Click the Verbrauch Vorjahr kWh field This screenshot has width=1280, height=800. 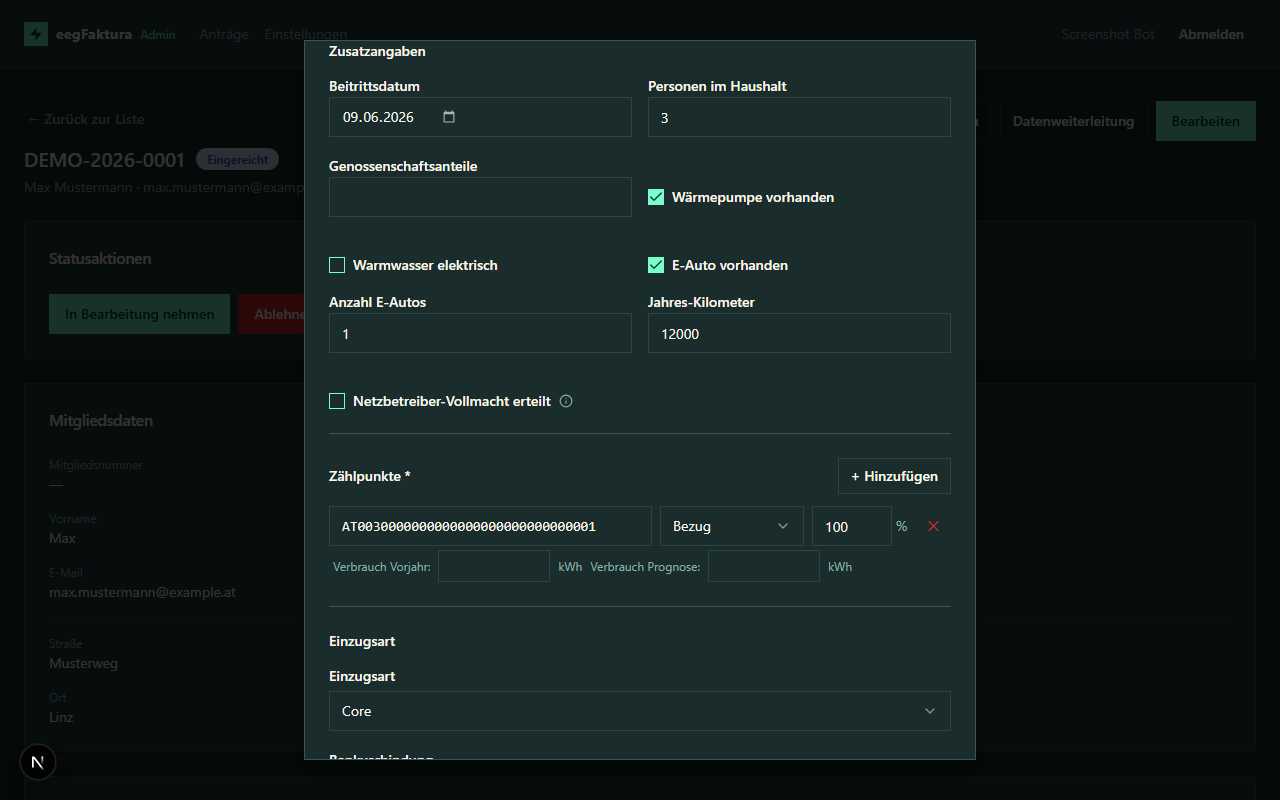494,566
